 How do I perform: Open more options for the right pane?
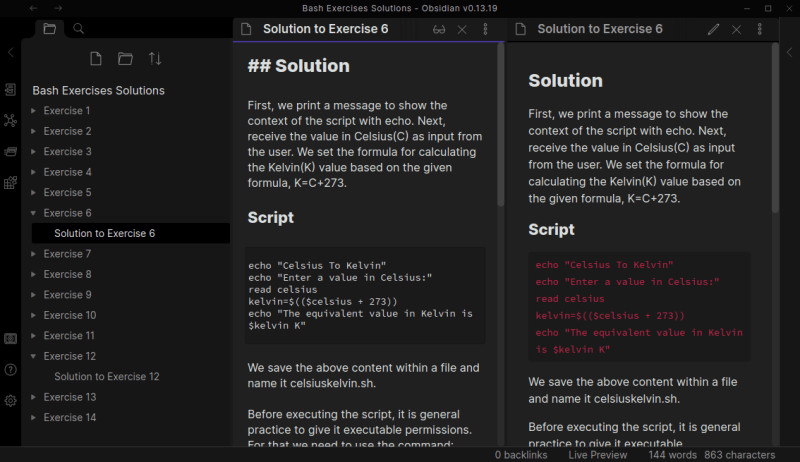tap(761, 29)
